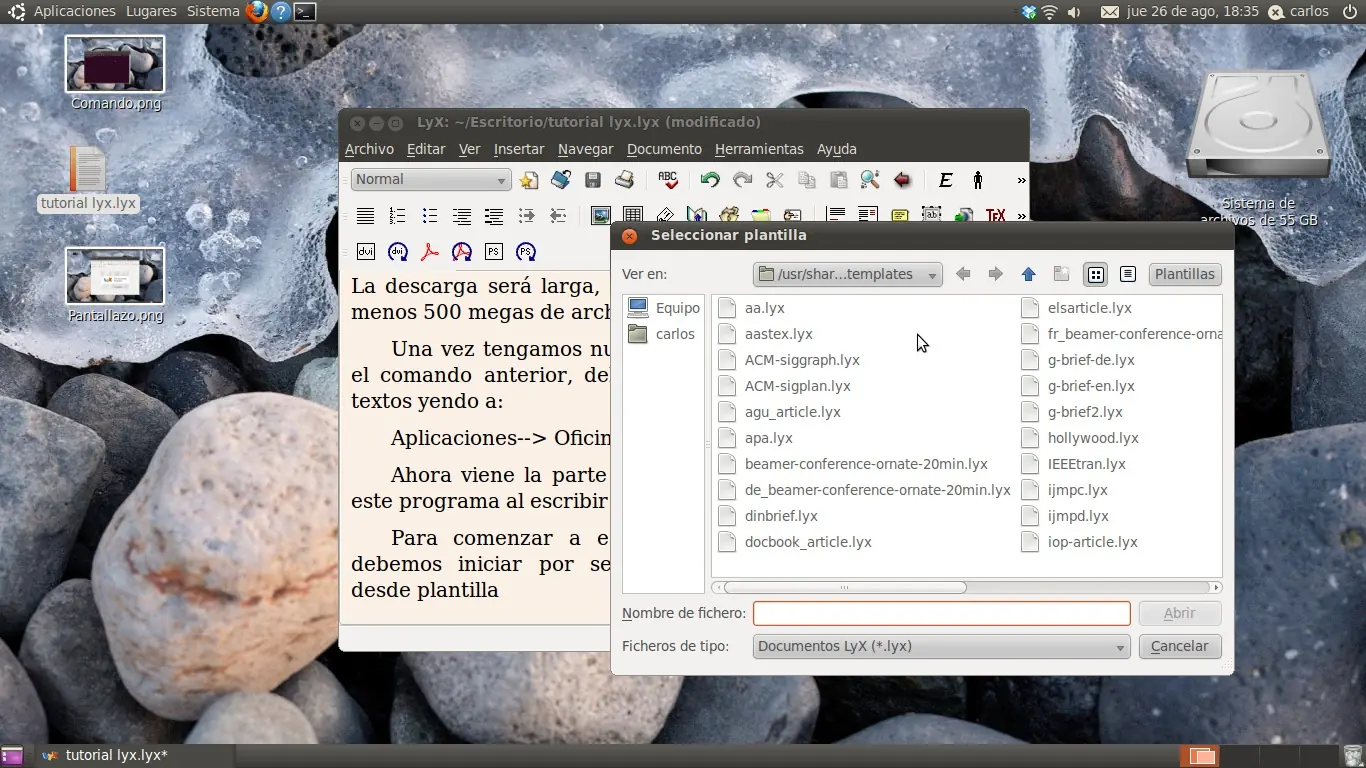Screen dimensions: 1366x768
Task: Go up one directory level
Action: click(x=1028, y=274)
